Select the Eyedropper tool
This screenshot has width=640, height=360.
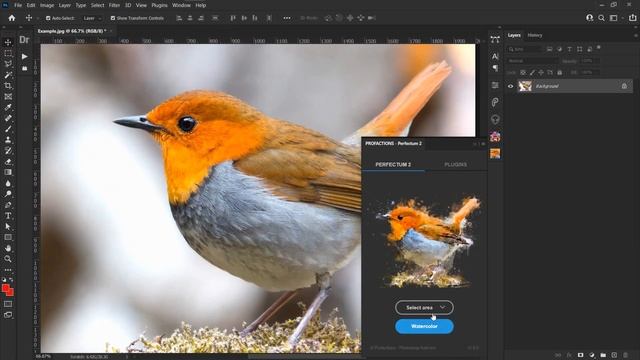pyautogui.click(x=8, y=107)
